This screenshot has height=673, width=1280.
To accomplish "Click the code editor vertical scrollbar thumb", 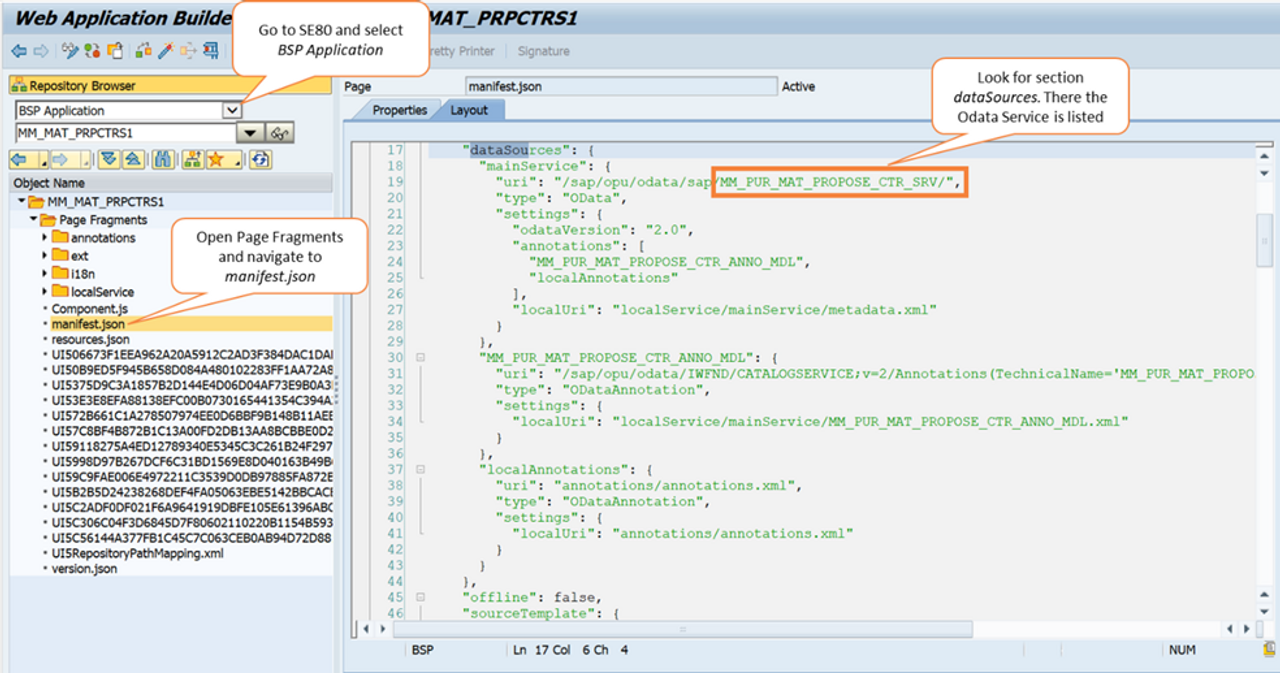I will coord(1264,240).
